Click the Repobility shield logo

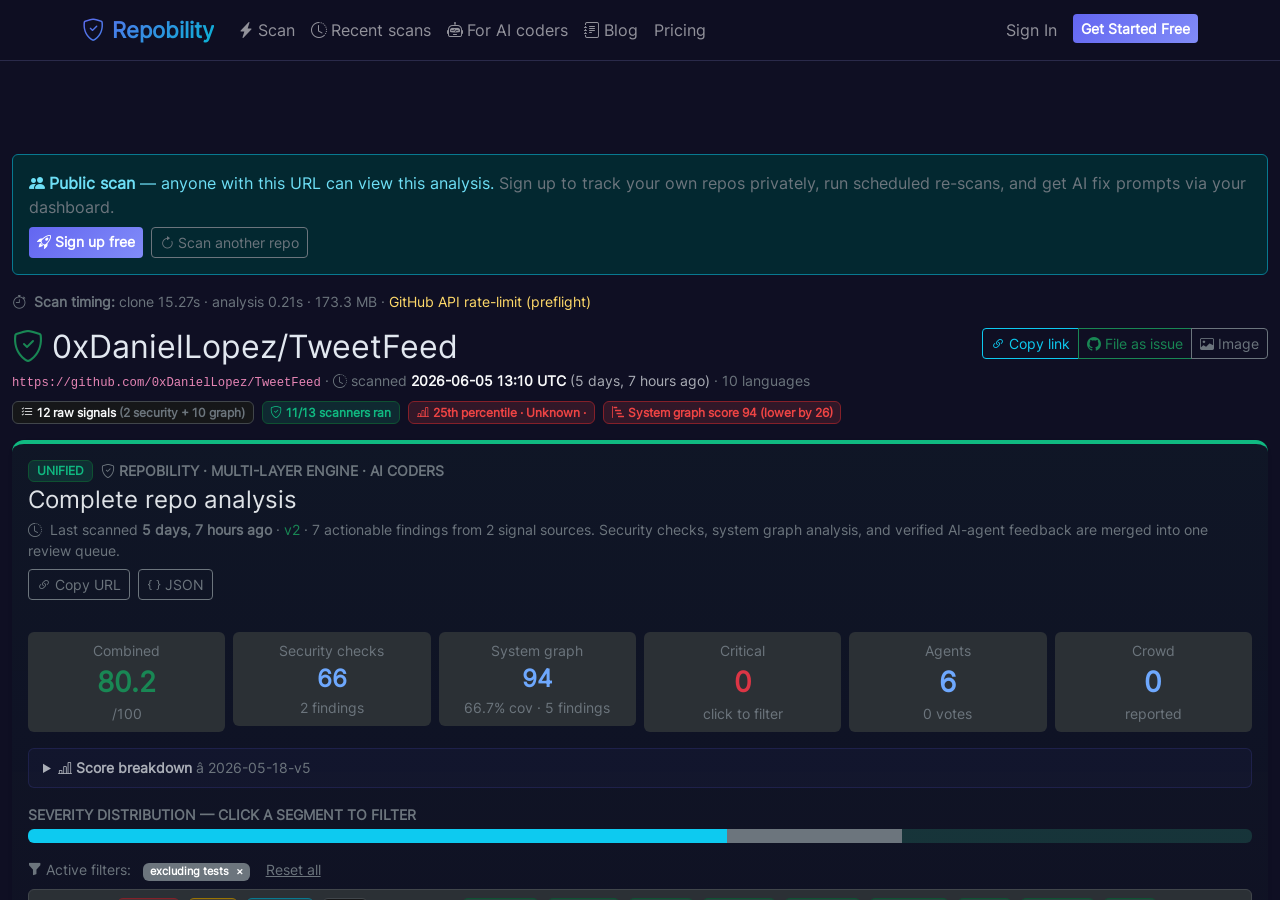(x=93, y=30)
